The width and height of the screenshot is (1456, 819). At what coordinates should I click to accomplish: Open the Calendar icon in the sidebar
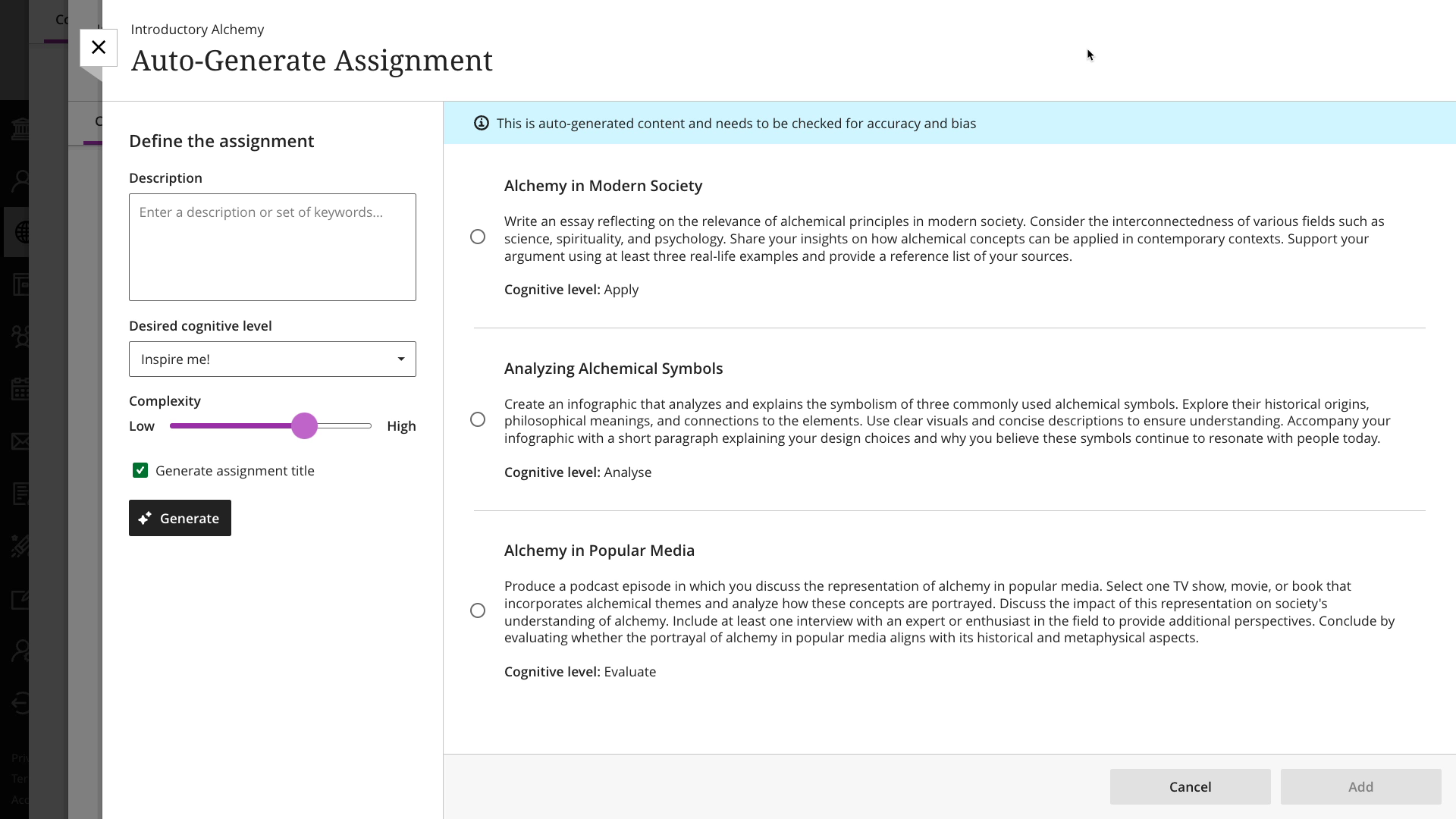point(20,389)
